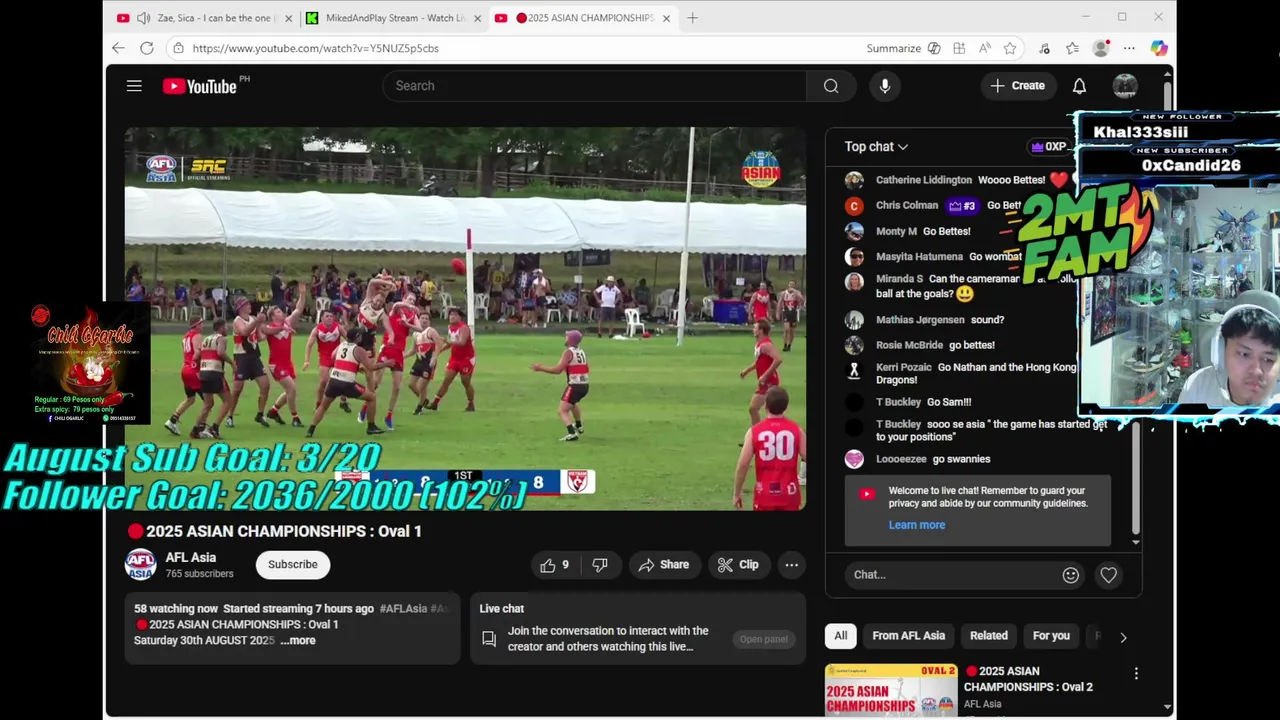The height and width of the screenshot is (720, 1280).
Task: Open the YouTube hamburger guide menu
Action: (x=134, y=86)
